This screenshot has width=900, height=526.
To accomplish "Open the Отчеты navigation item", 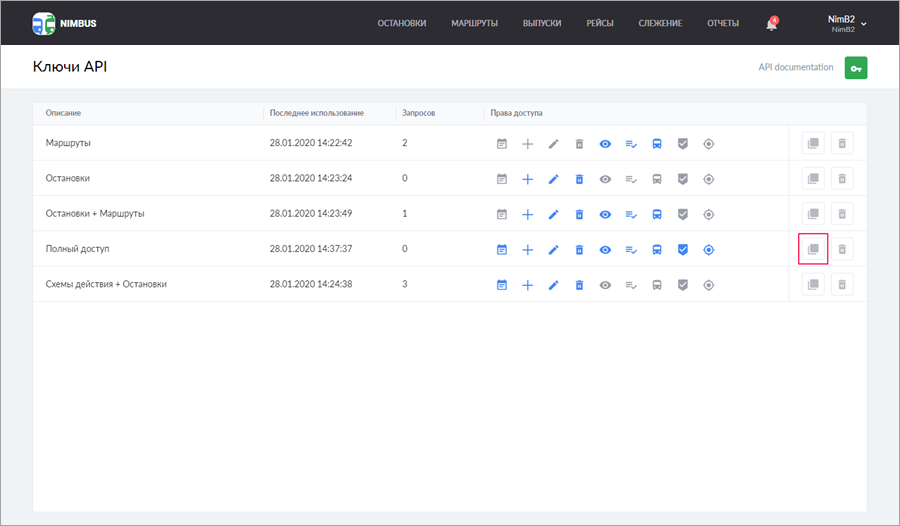I will tap(723, 23).
